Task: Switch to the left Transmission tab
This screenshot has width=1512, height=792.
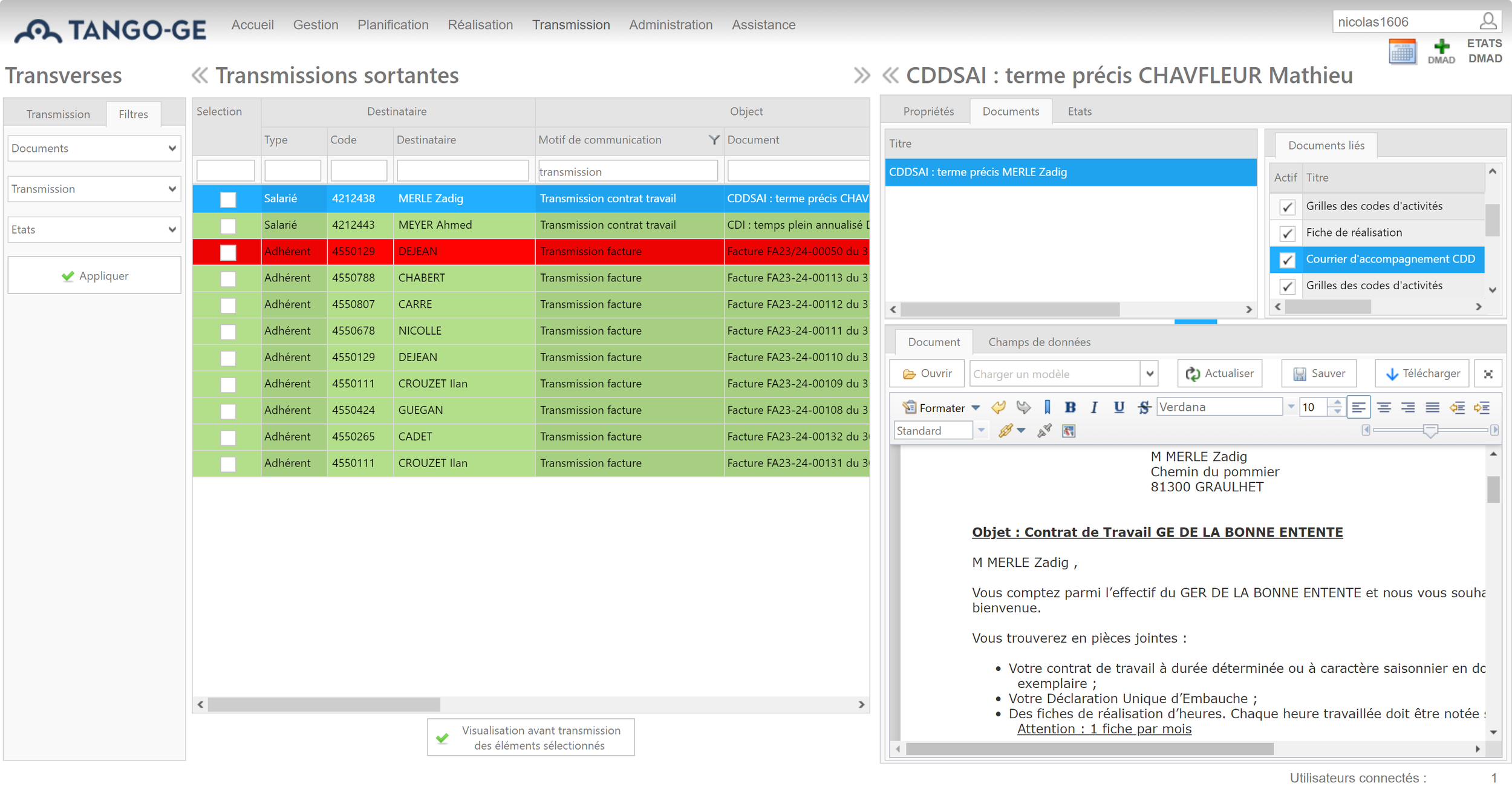Action: coord(58,114)
